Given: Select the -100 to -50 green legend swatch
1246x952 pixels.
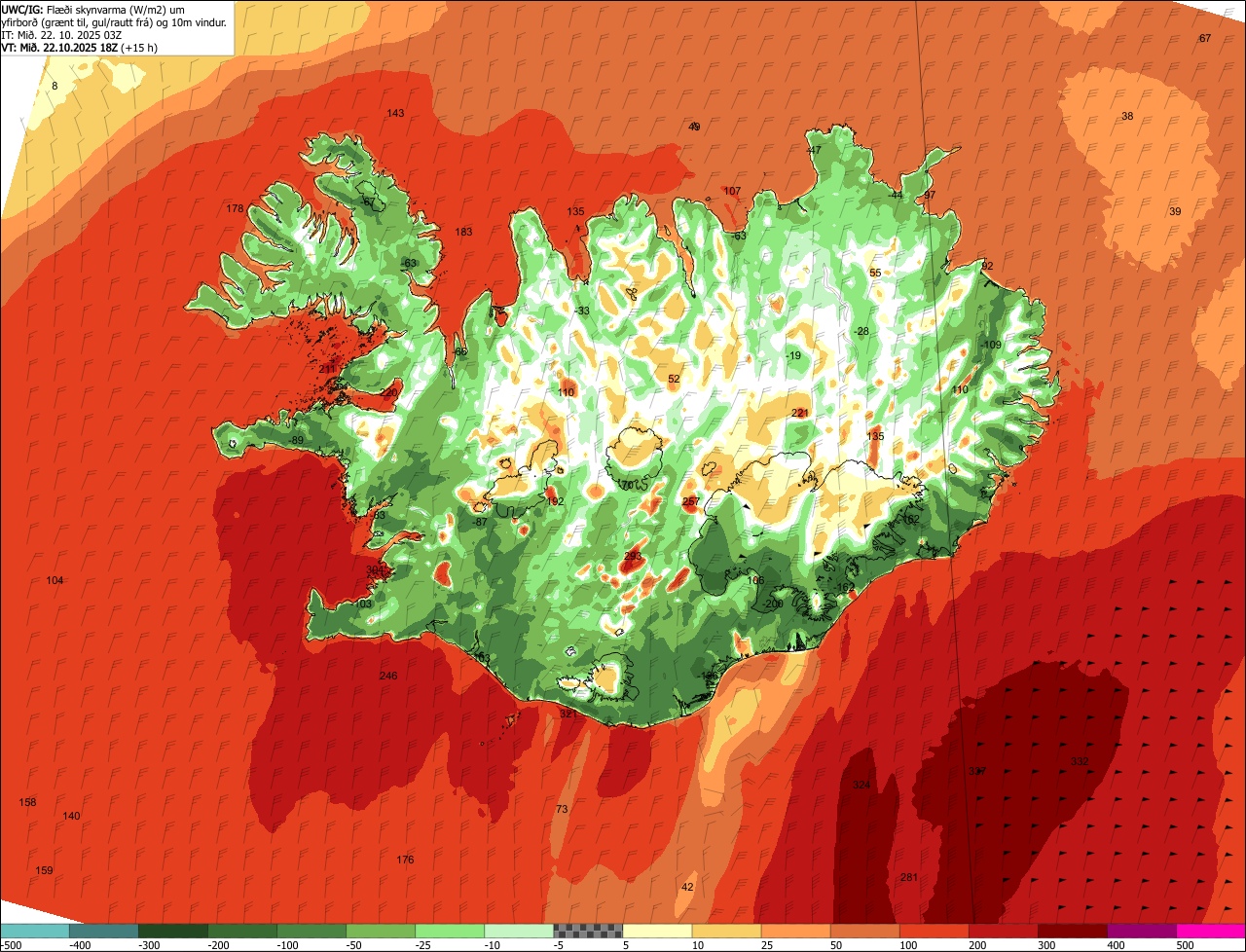Looking at the screenshot, I should [x=311, y=930].
